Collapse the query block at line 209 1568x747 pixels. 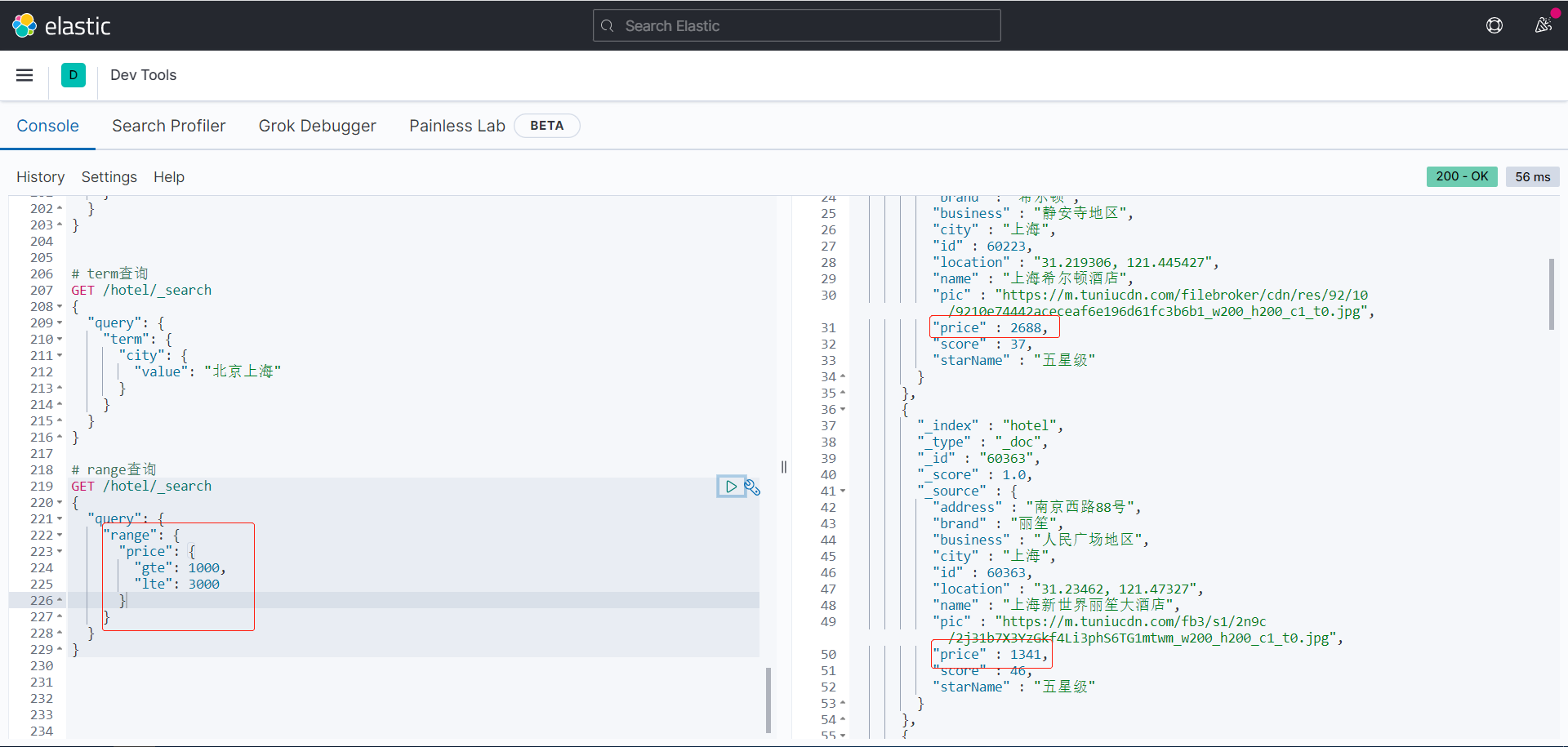[x=60, y=323]
